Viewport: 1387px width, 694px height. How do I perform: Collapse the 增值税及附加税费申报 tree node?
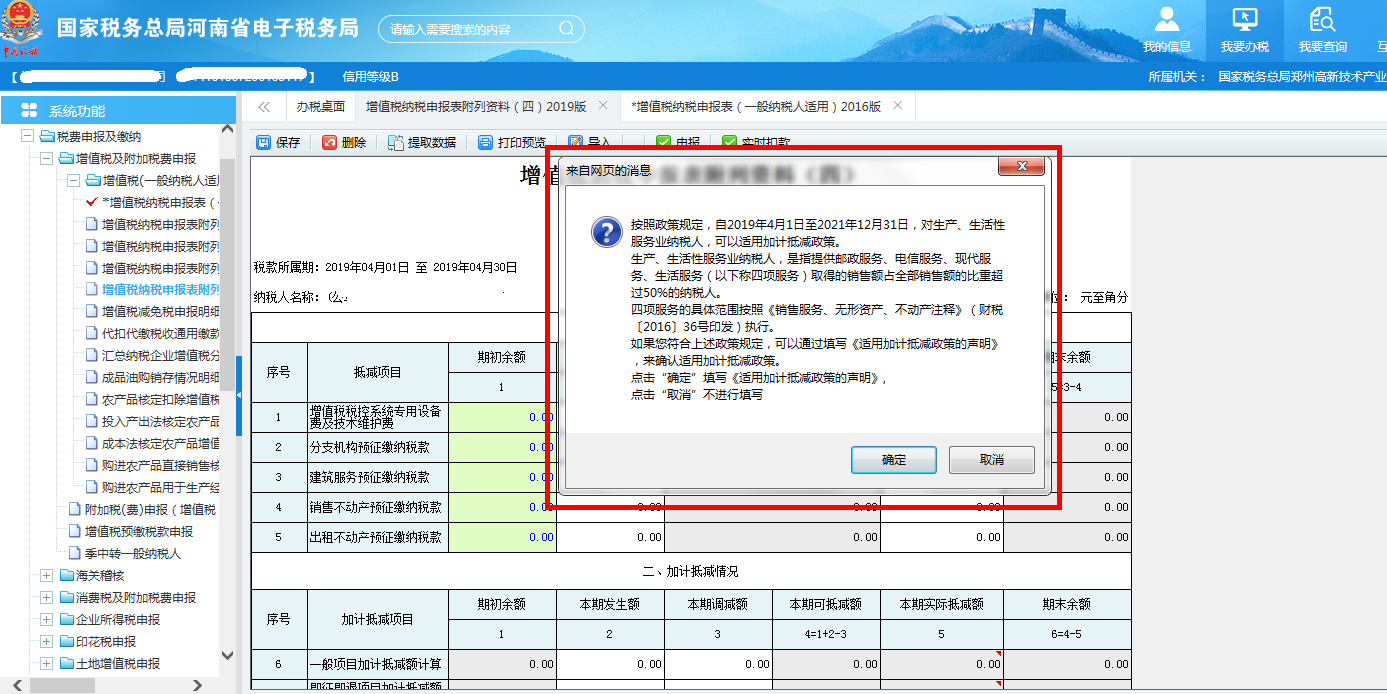[x=49, y=156]
